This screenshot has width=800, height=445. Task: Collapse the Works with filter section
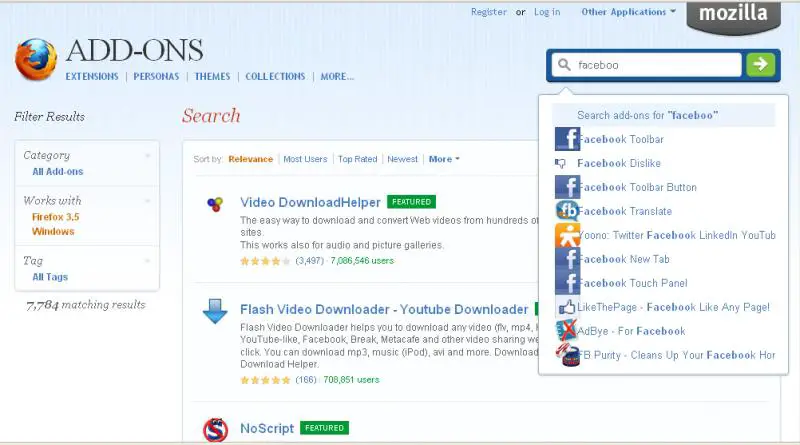coord(148,201)
